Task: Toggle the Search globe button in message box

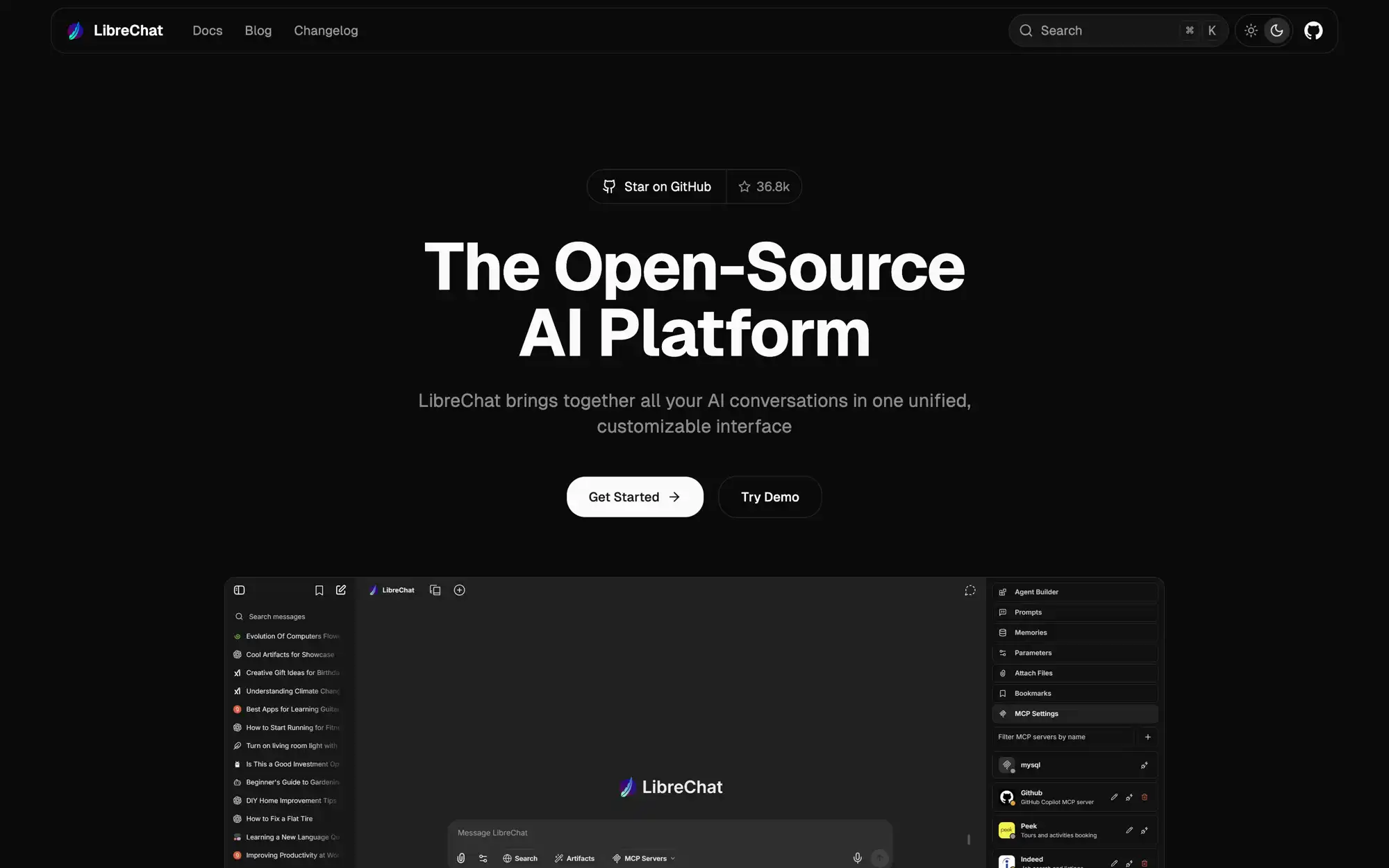Action: pos(520,858)
